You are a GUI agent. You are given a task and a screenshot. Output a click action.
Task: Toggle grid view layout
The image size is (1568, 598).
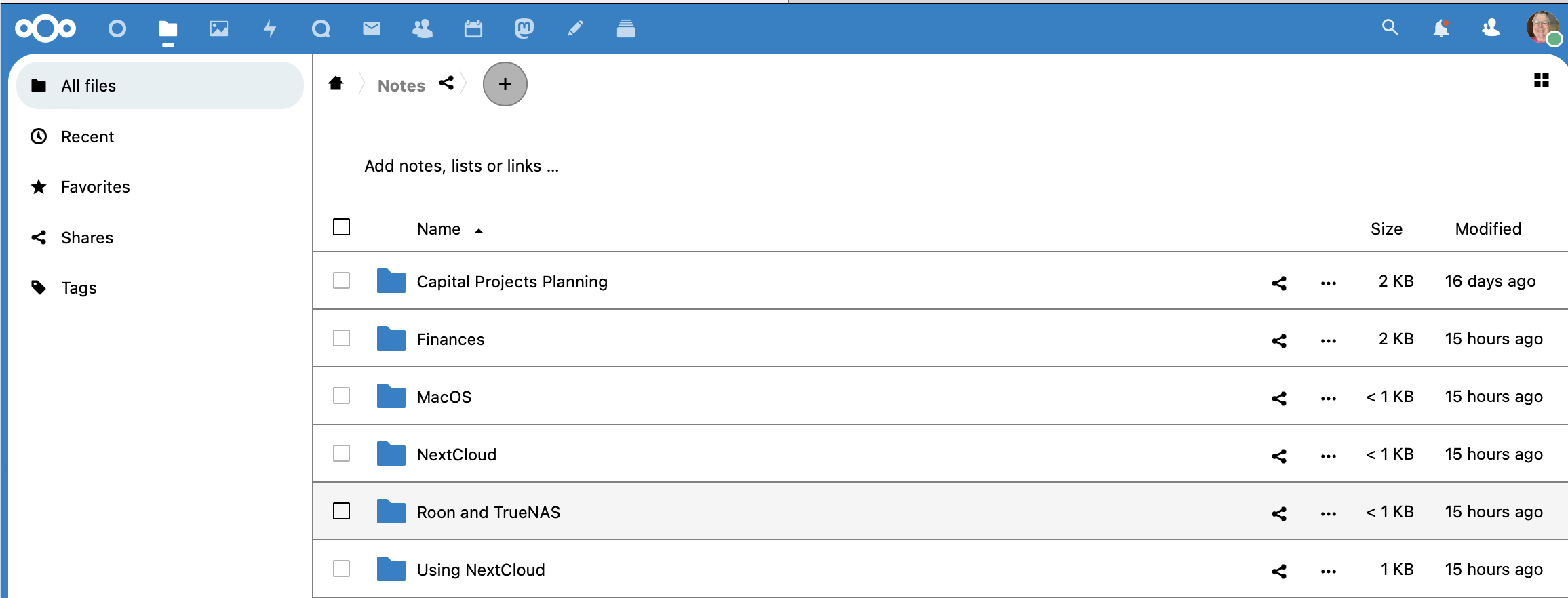1541,81
